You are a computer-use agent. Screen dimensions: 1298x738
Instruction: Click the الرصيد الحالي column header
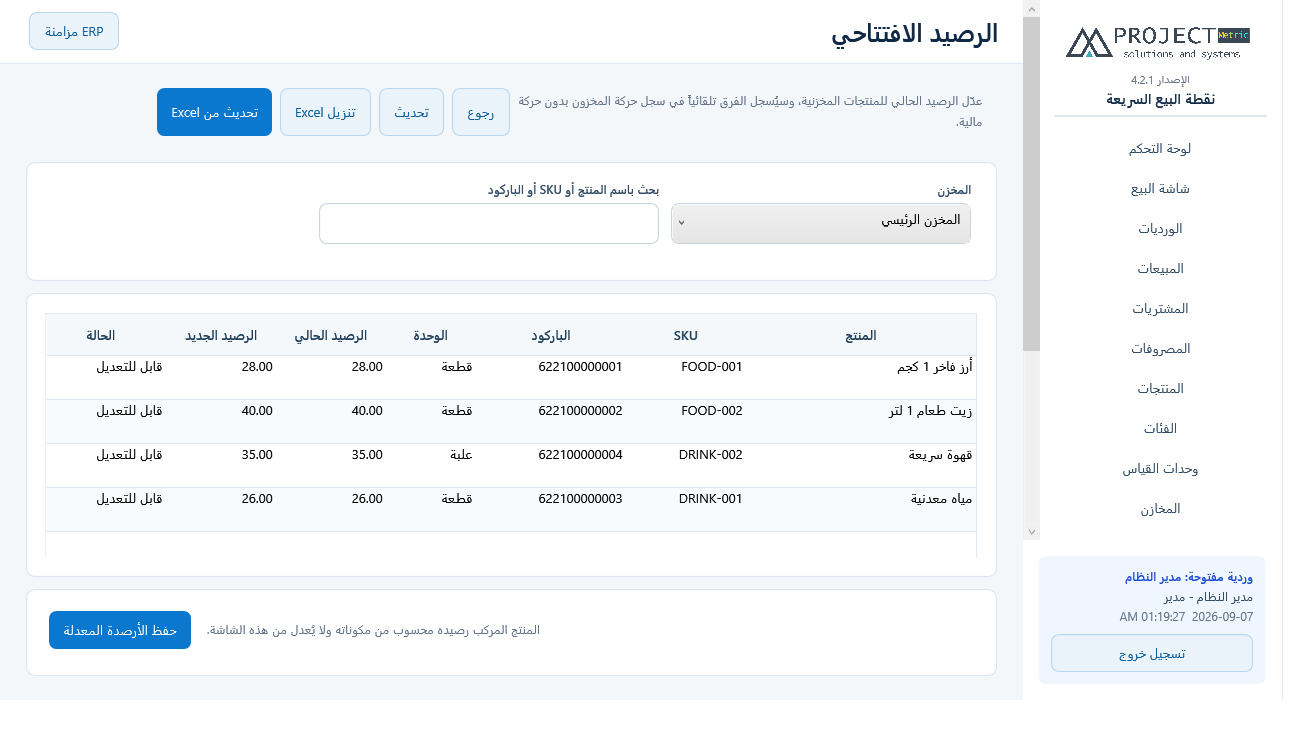click(330, 335)
